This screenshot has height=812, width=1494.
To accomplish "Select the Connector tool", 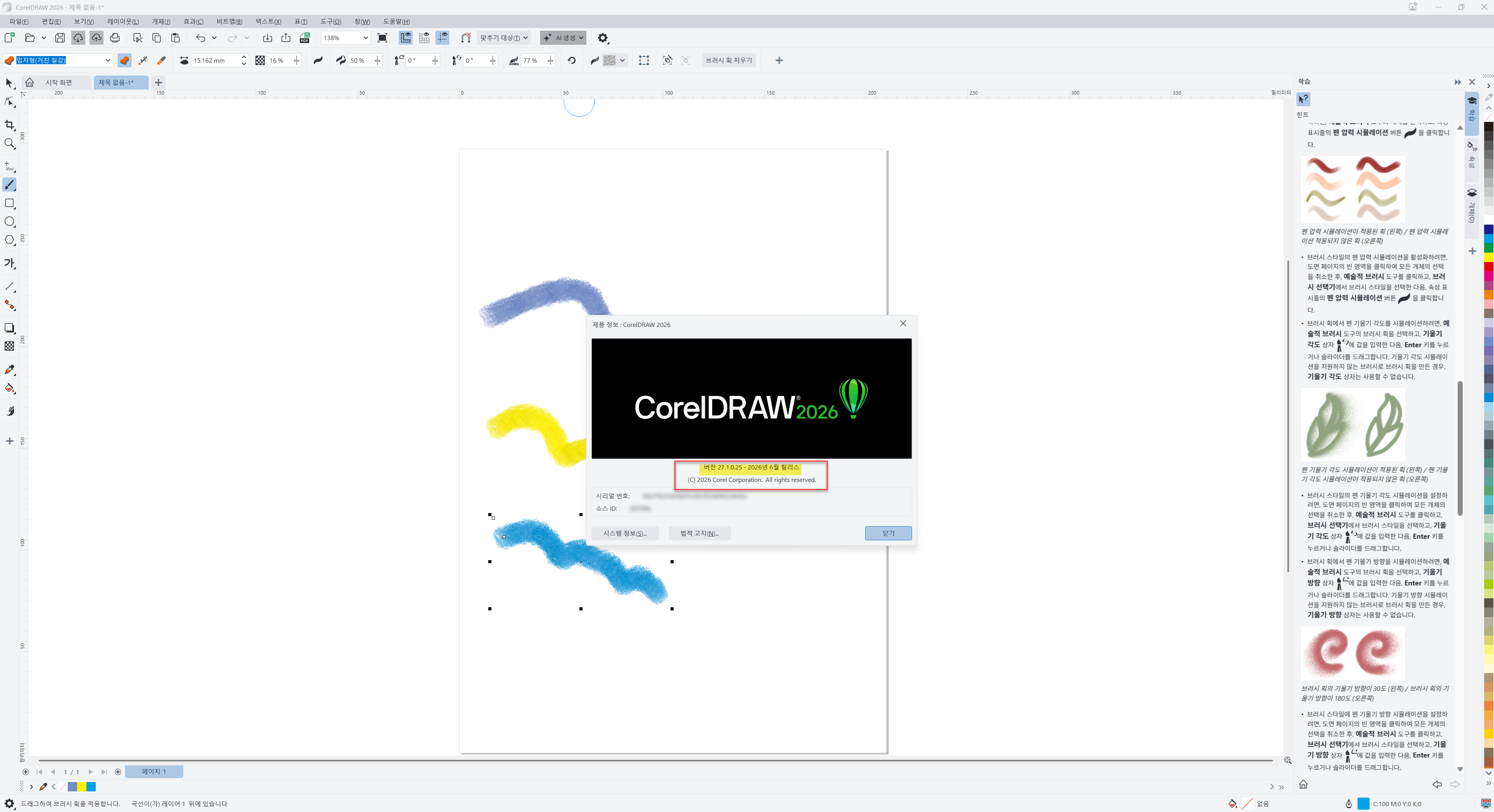I will pyautogui.click(x=9, y=305).
